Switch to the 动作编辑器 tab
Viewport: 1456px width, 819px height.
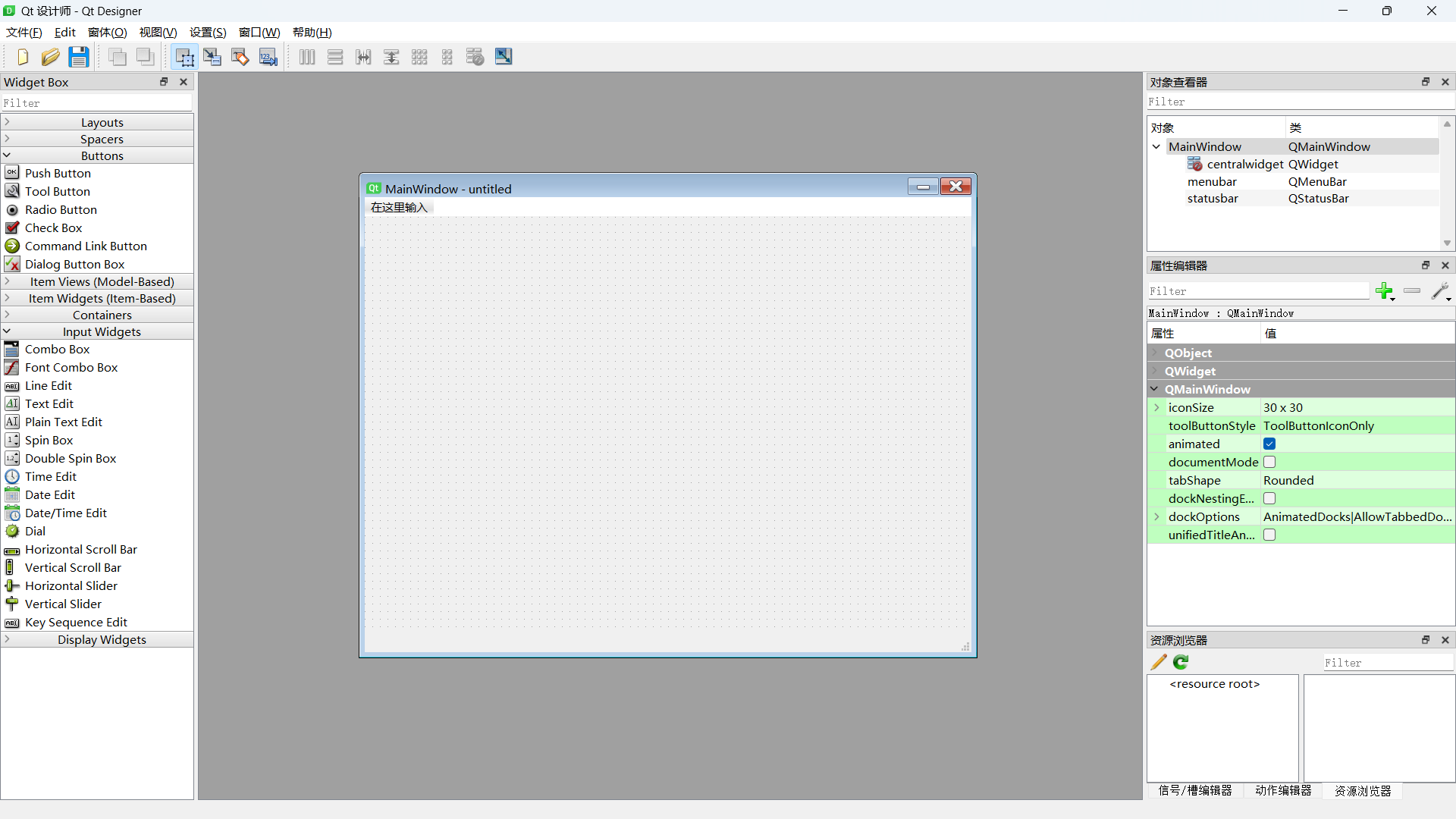click(1283, 790)
